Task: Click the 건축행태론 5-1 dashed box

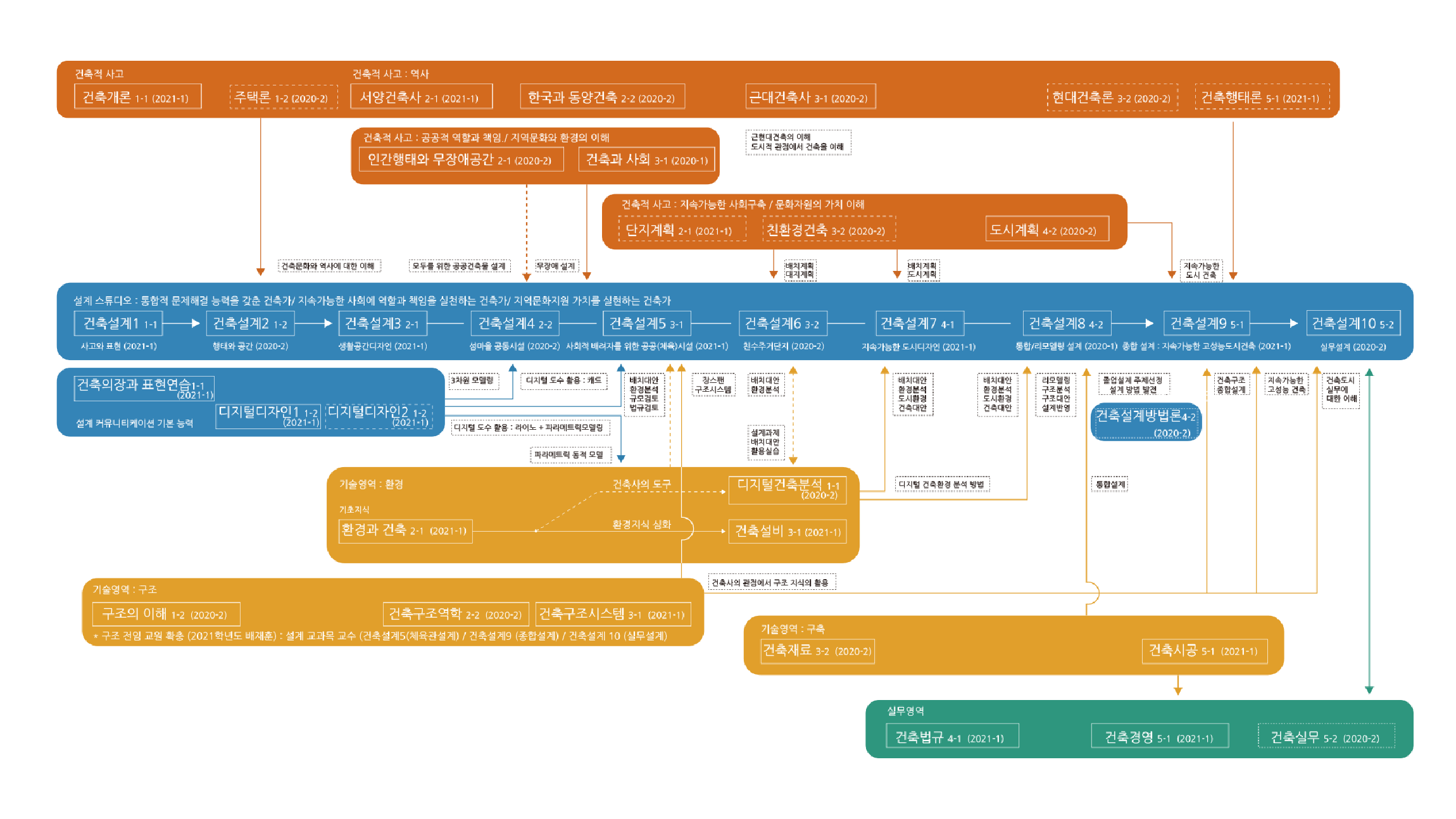Action: 1262,97
